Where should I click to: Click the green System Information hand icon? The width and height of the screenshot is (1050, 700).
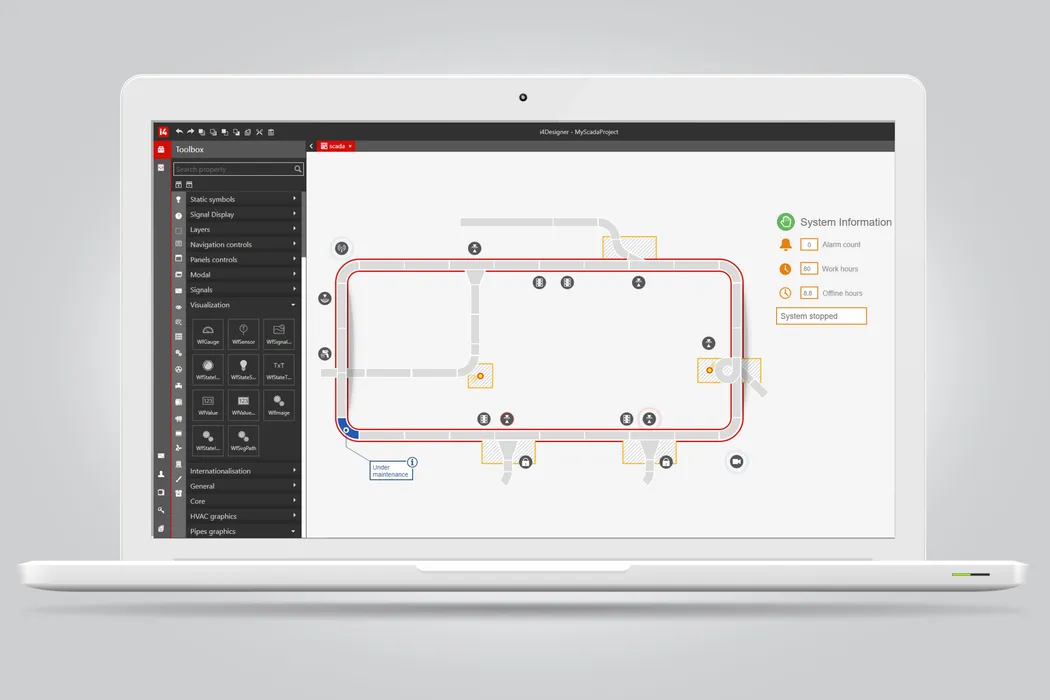pos(785,222)
